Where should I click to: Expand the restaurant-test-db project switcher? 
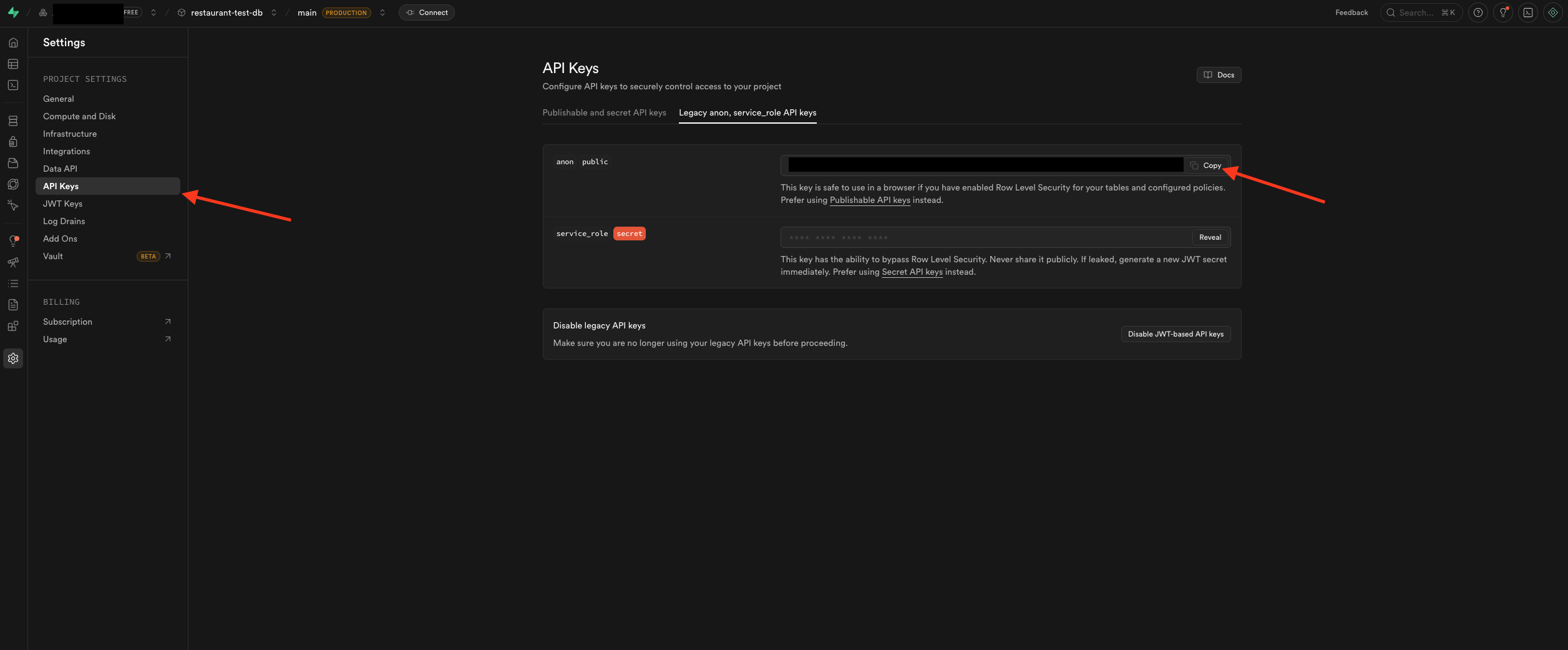tap(274, 12)
